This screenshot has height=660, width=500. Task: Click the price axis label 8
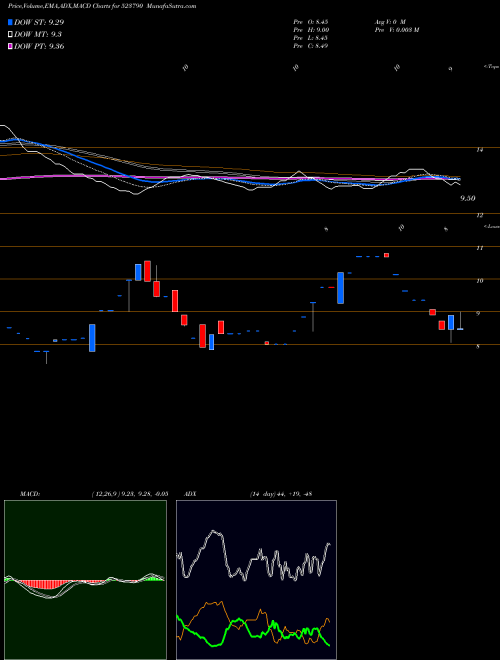click(x=478, y=346)
